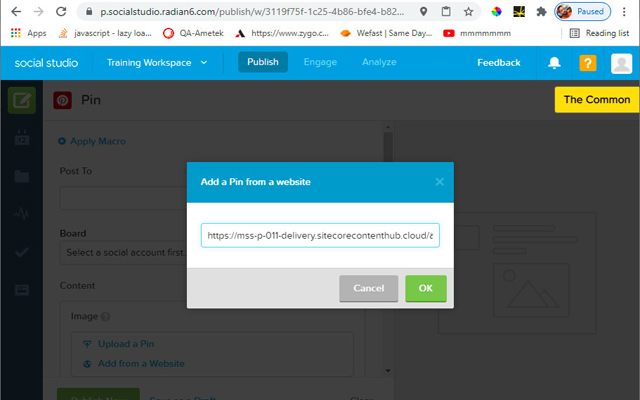The height and width of the screenshot is (400, 640).
Task: Click Cancel in the pin dialog
Action: click(369, 288)
